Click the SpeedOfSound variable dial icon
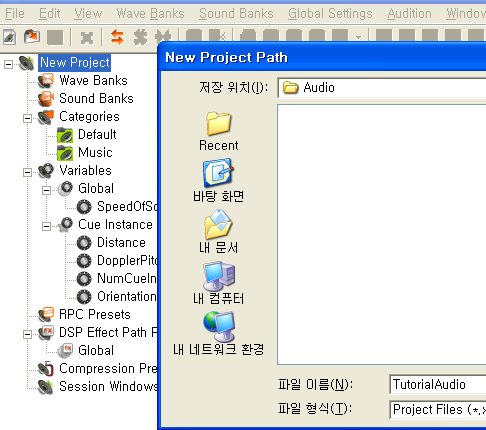Screen dimensions: 486x430 pyautogui.click(x=84, y=207)
